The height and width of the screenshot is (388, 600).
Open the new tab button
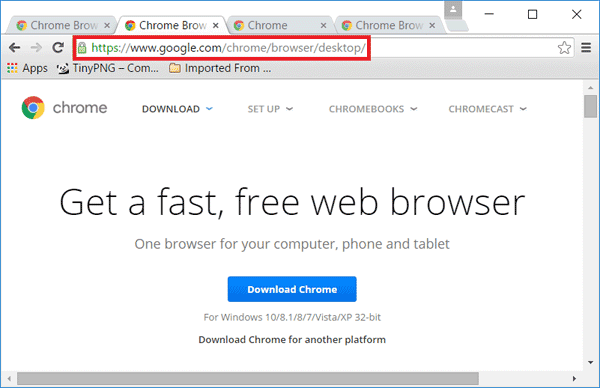tap(457, 25)
